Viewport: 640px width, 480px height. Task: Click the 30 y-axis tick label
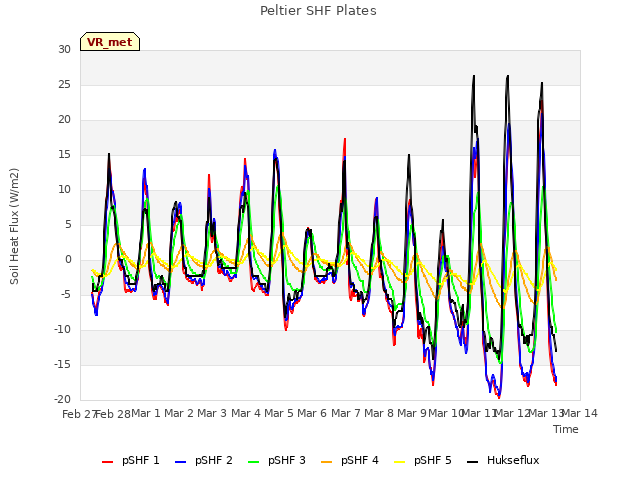[x=64, y=49]
